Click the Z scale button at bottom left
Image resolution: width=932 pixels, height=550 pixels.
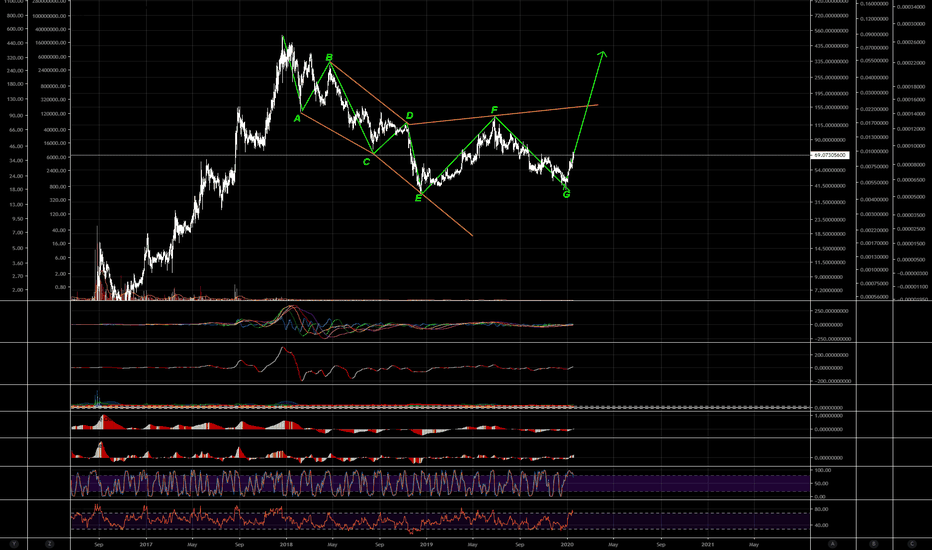[49, 544]
